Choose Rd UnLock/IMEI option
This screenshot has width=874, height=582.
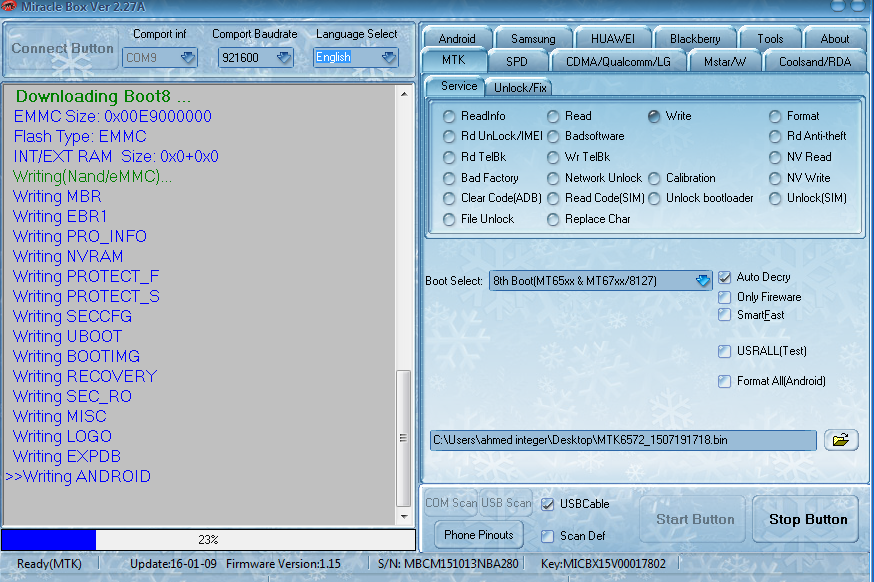click(449, 137)
